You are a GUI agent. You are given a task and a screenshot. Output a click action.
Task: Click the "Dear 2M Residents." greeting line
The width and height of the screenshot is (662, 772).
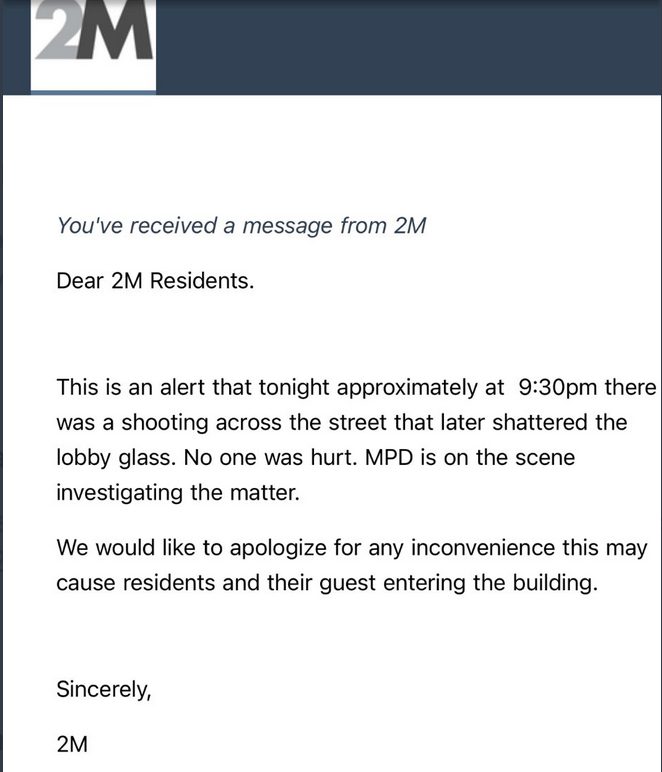156,281
